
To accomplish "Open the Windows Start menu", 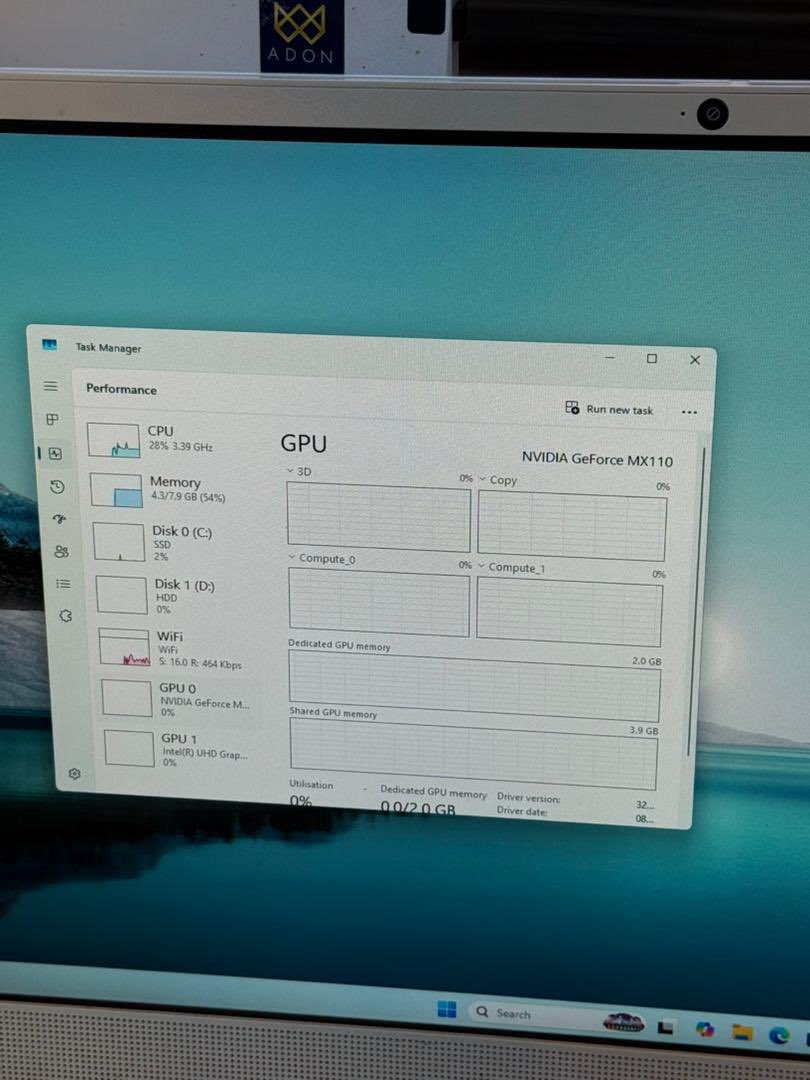I will point(446,1009).
